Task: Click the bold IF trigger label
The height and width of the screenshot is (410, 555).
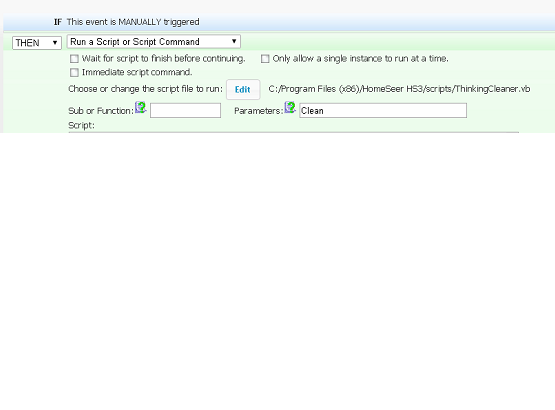Action: (58, 22)
